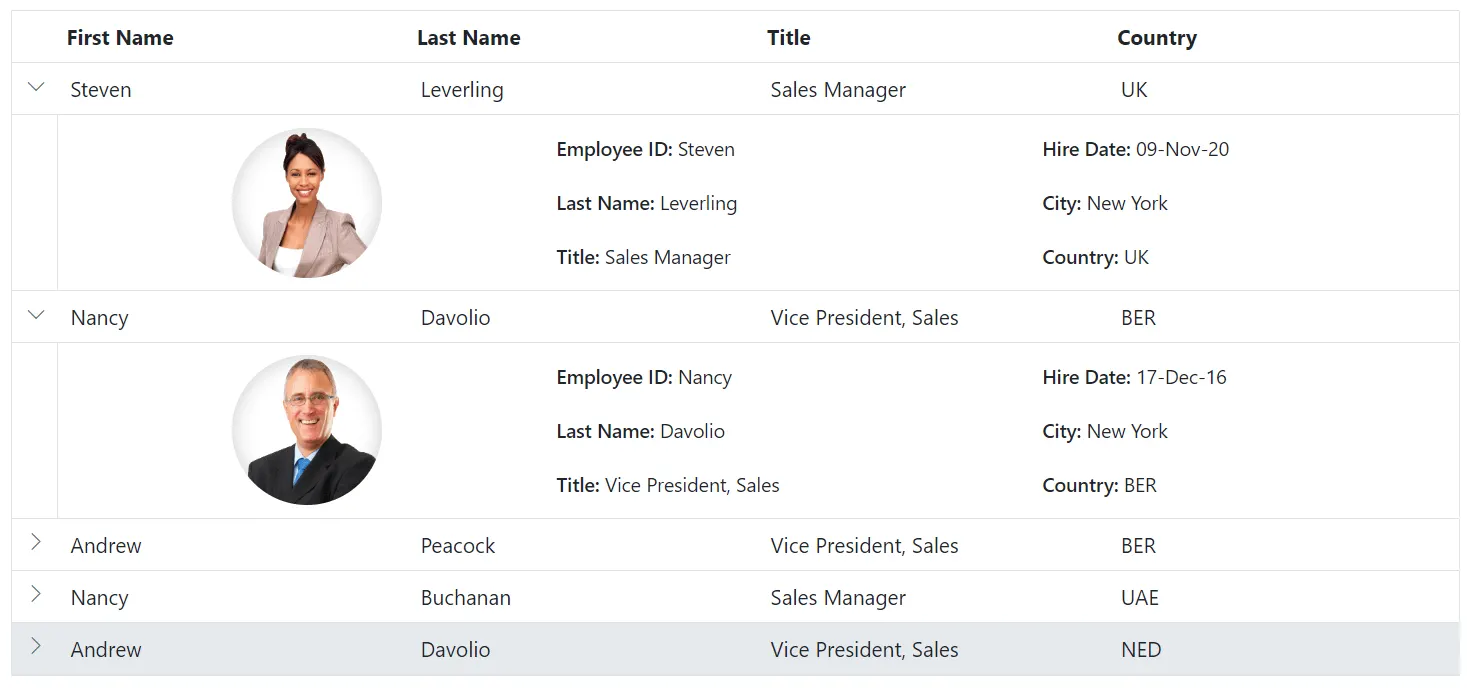Image resolution: width=1467 pixels, height=688 pixels.
Task: Sort the grid by Last Name column
Action: click(469, 37)
